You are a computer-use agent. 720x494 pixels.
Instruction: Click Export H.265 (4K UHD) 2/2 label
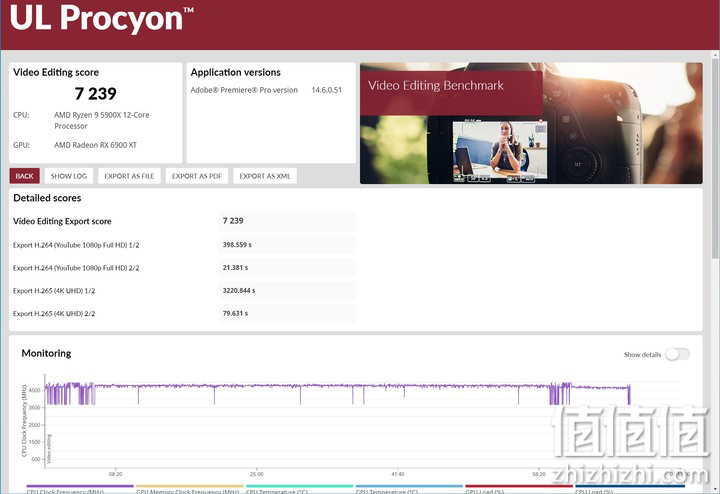[54, 314]
